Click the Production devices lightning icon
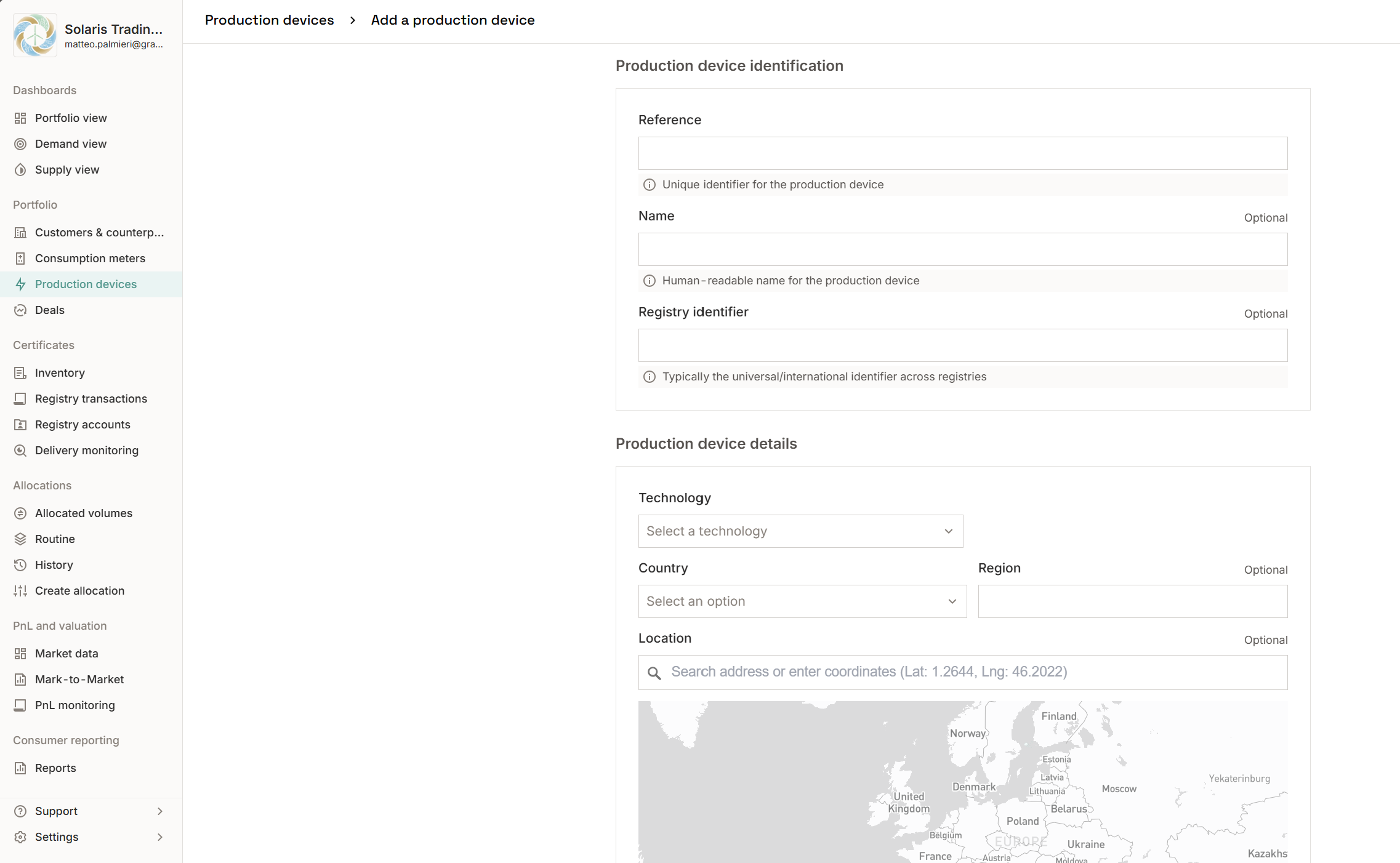The width and height of the screenshot is (1400, 863). click(x=20, y=284)
